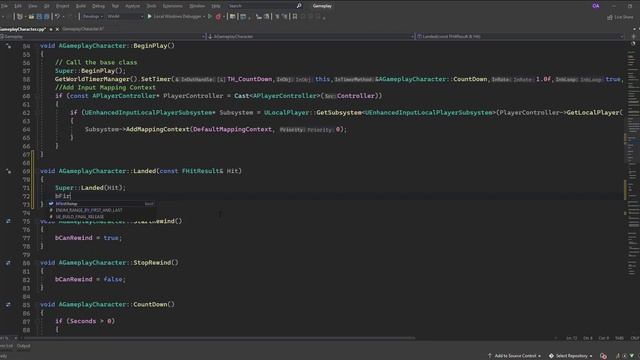The height and width of the screenshot is (360, 640).
Task: Click the Open File toolbar icon
Action: (x=31, y=17)
